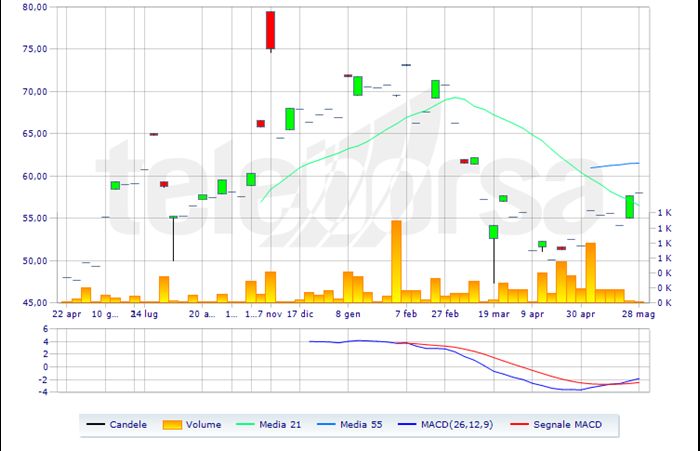700x451 pixels.
Task: Click the 19 mar date label
Action: [494, 314]
